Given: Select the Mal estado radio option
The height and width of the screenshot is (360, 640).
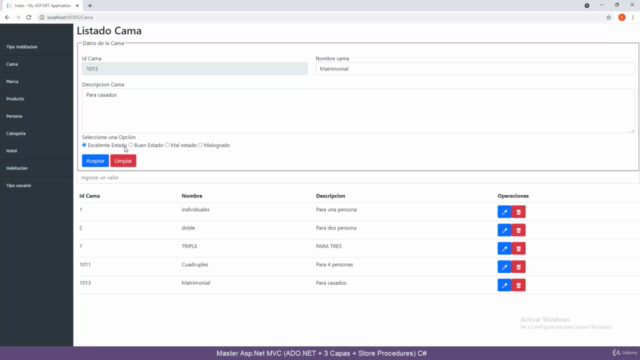Looking at the screenshot, I should (167, 145).
